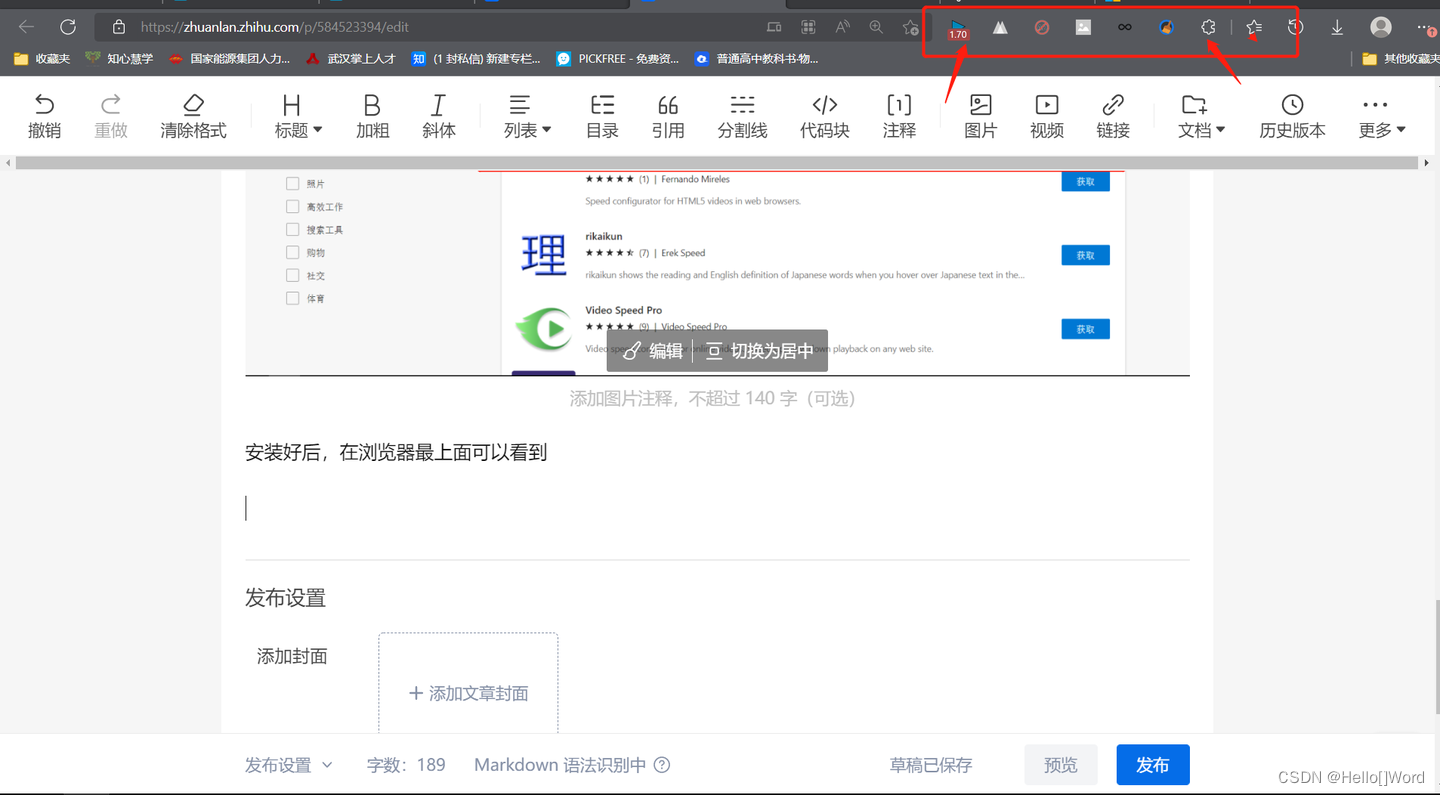This screenshot has width=1440, height=795.
Task: Undo the last edit with 撤销
Action: click(x=44, y=116)
